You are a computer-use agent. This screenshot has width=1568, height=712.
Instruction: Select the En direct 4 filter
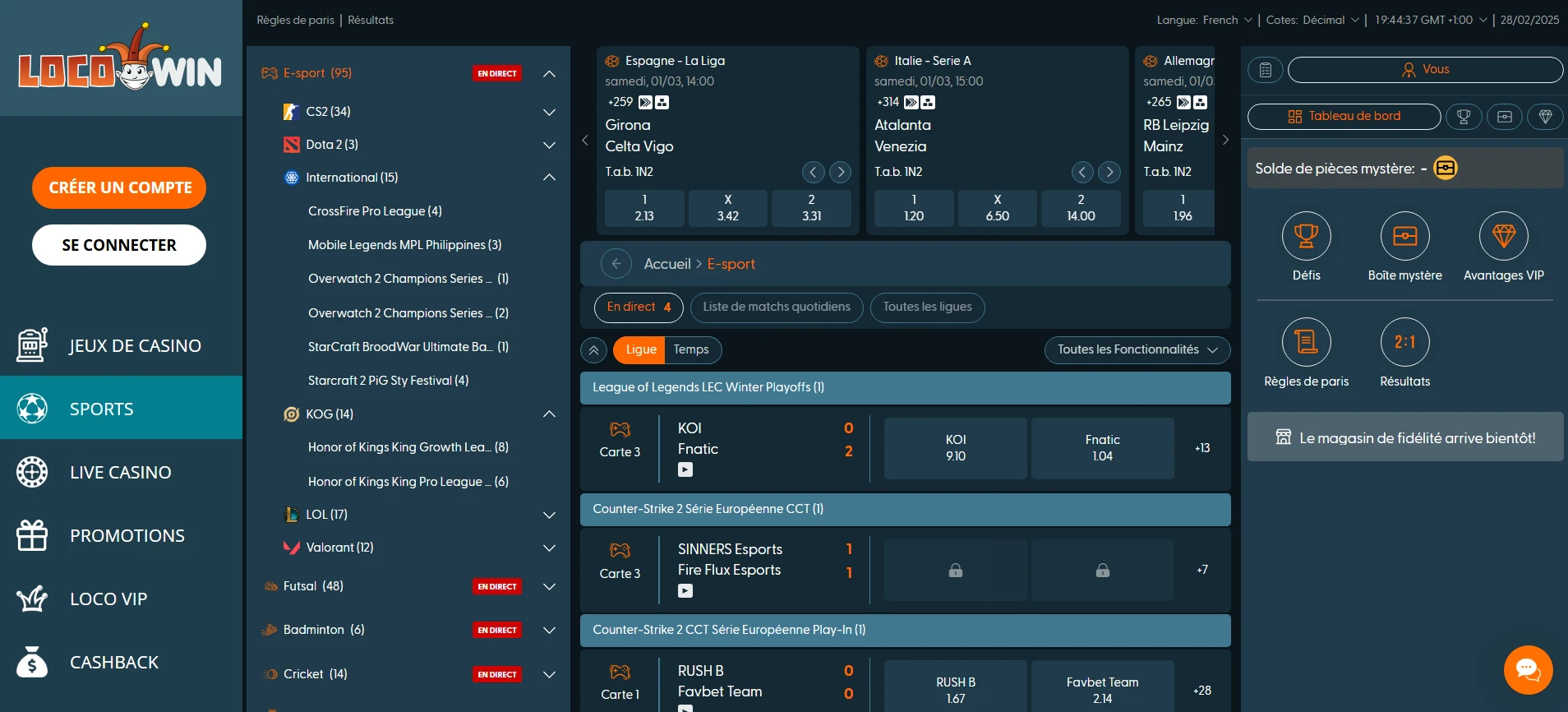(639, 307)
